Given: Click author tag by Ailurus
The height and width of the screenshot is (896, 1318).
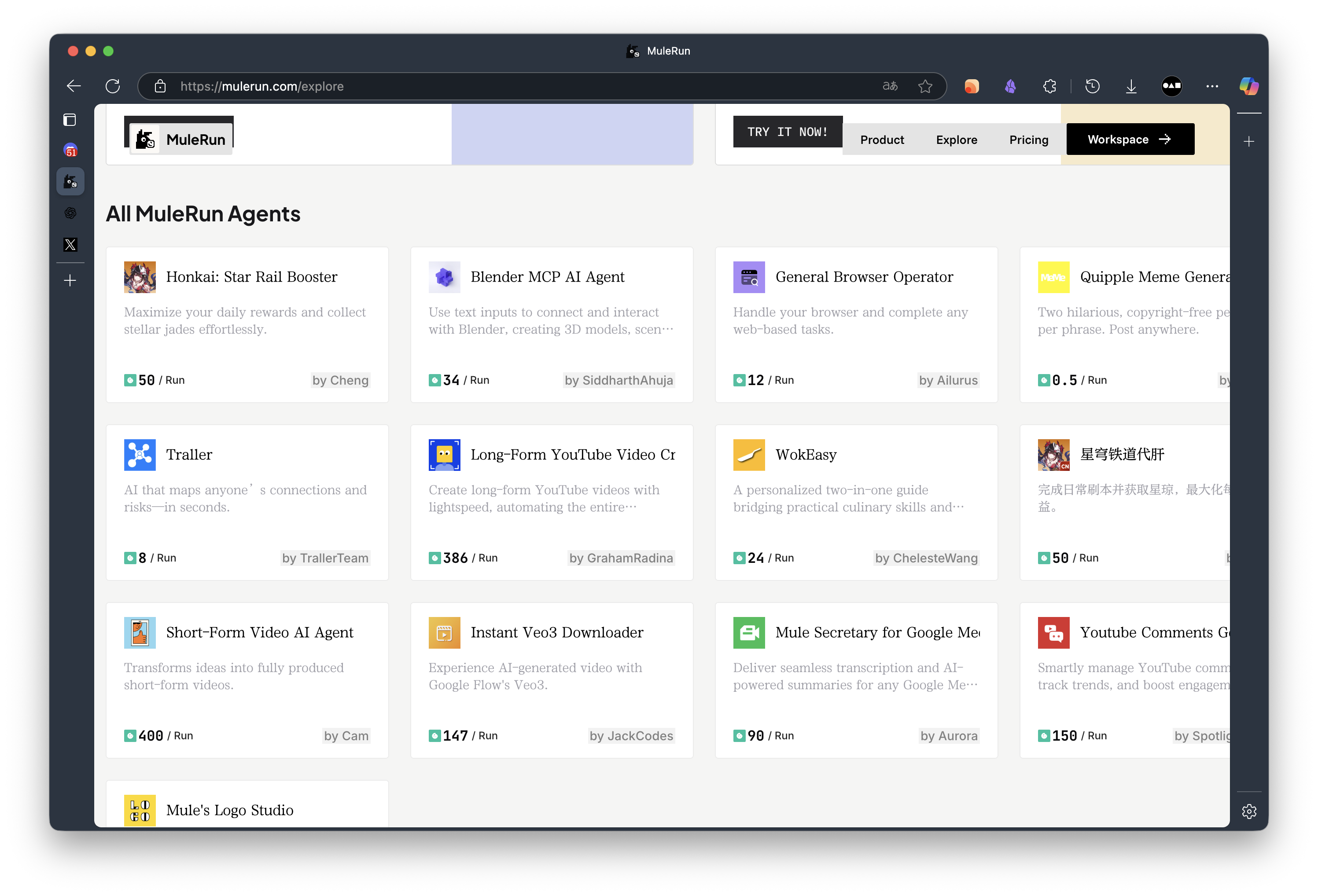Looking at the screenshot, I should pyautogui.click(x=948, y=381).
